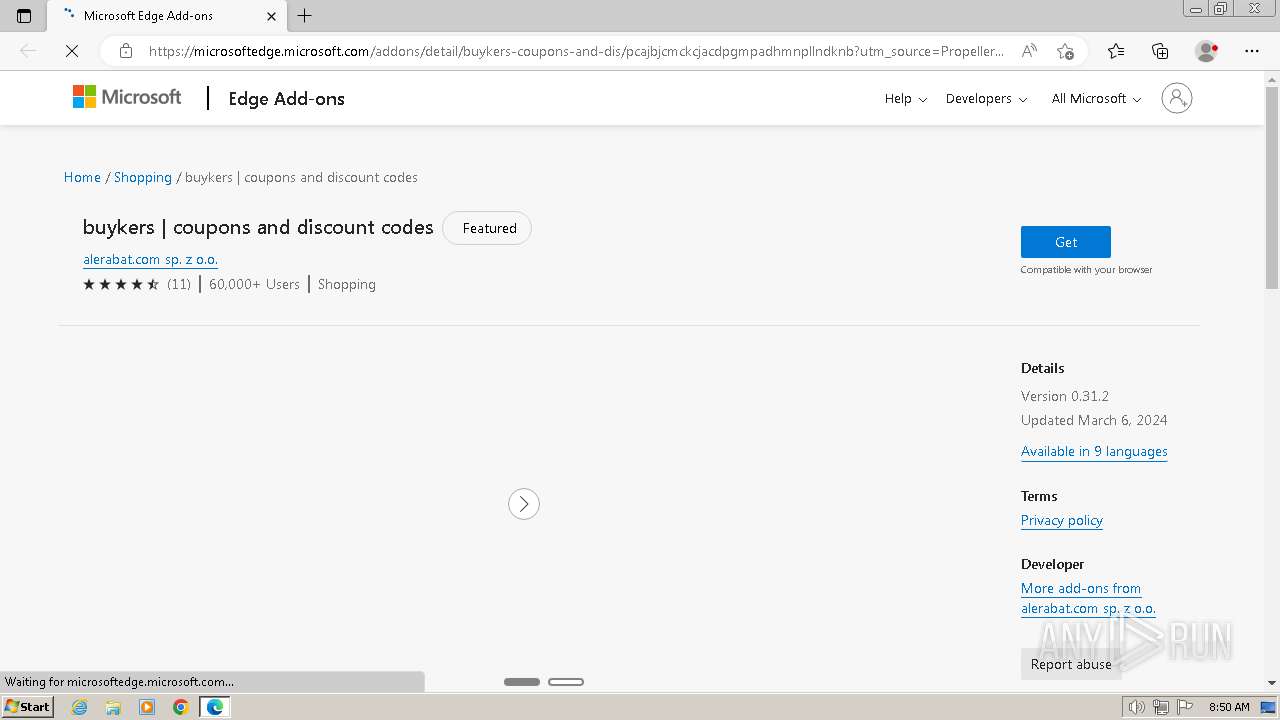The height and width of the screenshot is (720, 1280).
Task: Select the first carousel indicator
Action: pos(522,682)
